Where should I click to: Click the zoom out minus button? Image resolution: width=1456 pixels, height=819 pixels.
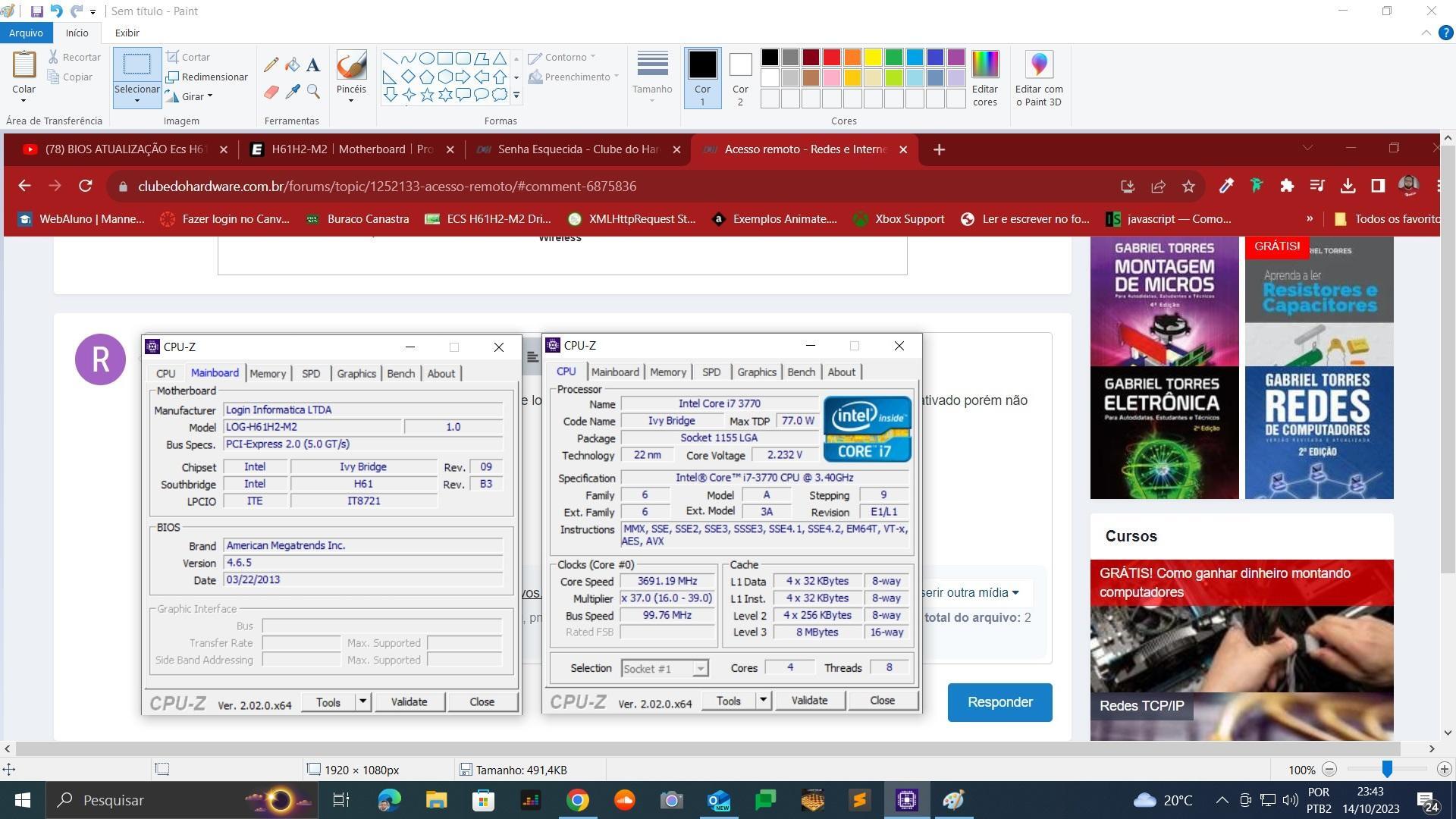(1329, 769)
